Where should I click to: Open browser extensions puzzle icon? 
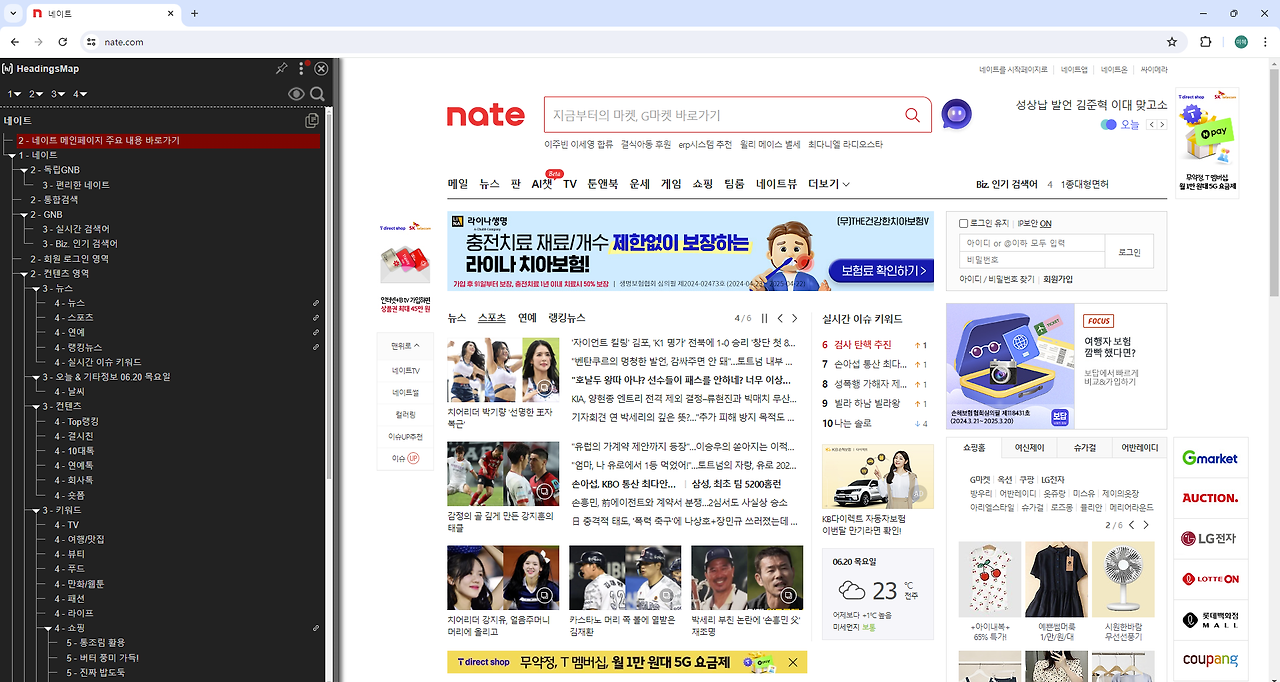1206,42
